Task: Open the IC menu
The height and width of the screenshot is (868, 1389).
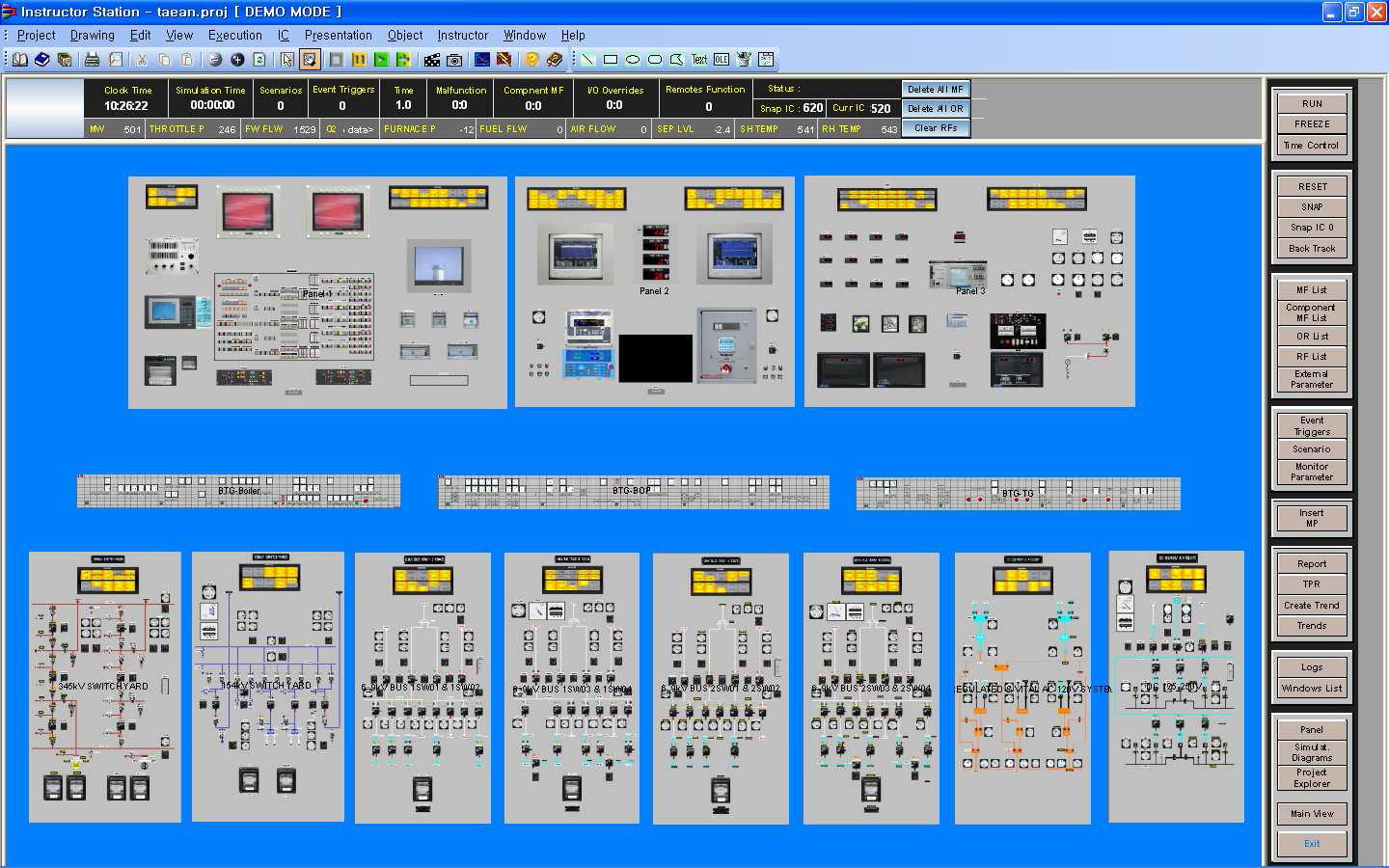Action: click(x=284, y=35)
